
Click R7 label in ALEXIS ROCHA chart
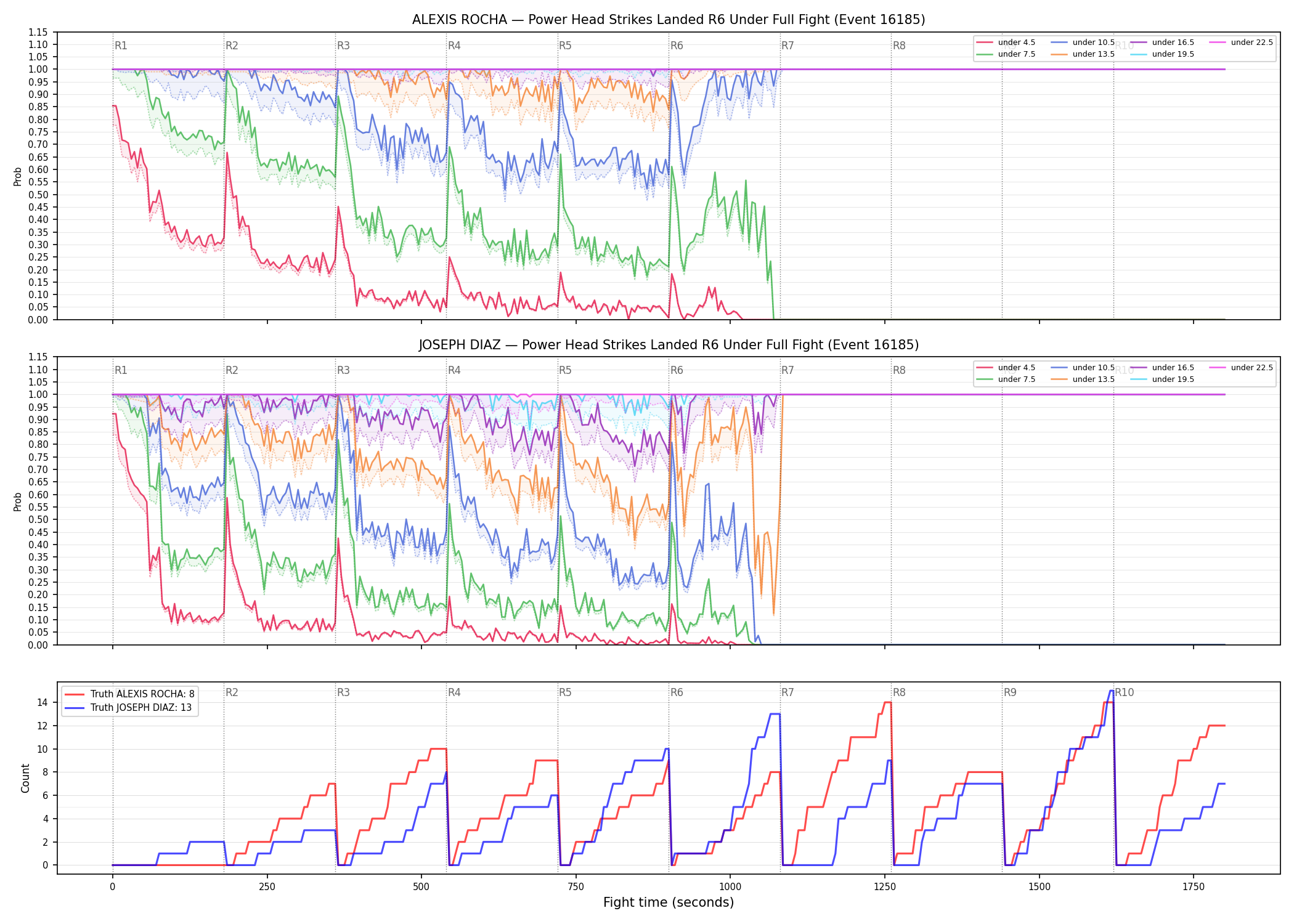pyautogui.click(x=787, y=46)
